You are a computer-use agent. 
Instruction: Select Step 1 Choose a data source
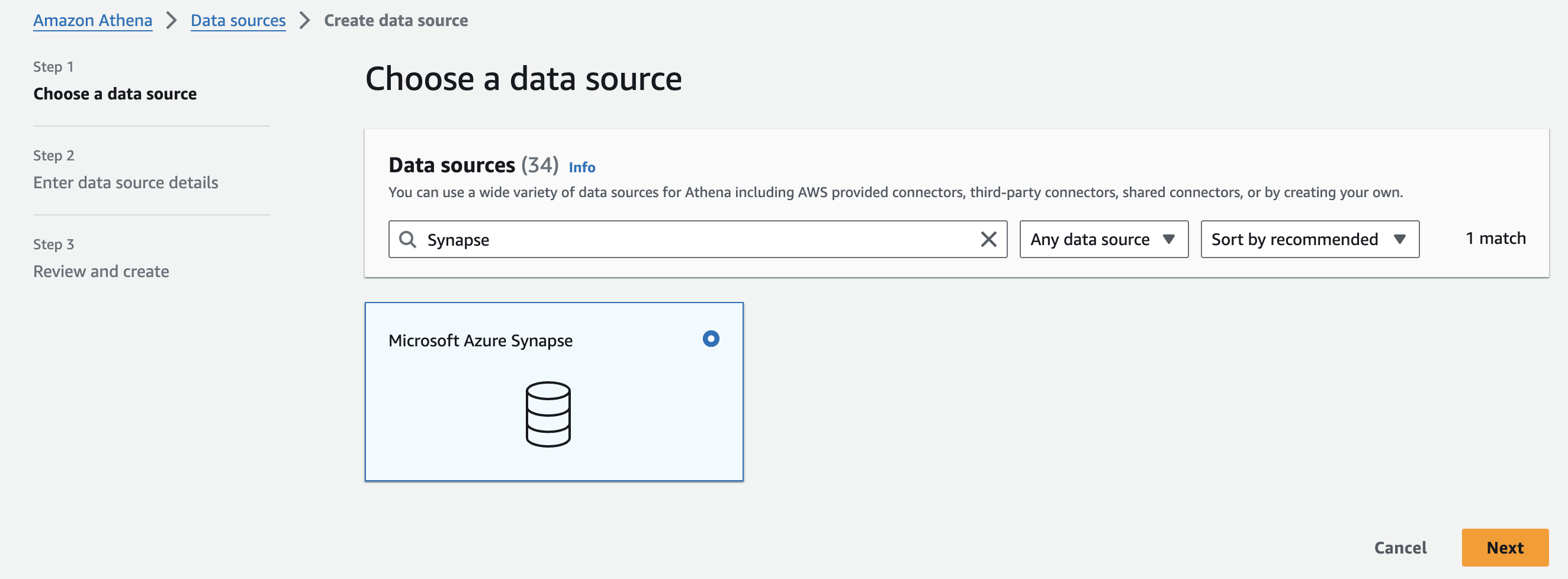point(115,94)
